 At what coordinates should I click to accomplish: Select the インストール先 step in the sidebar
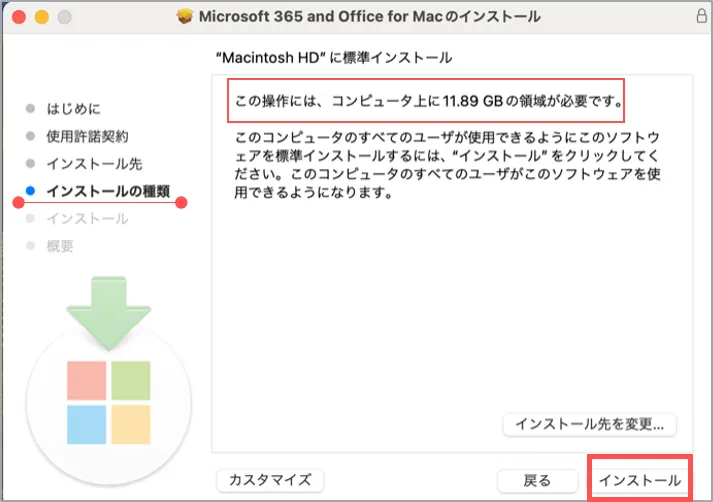(94, 164)
